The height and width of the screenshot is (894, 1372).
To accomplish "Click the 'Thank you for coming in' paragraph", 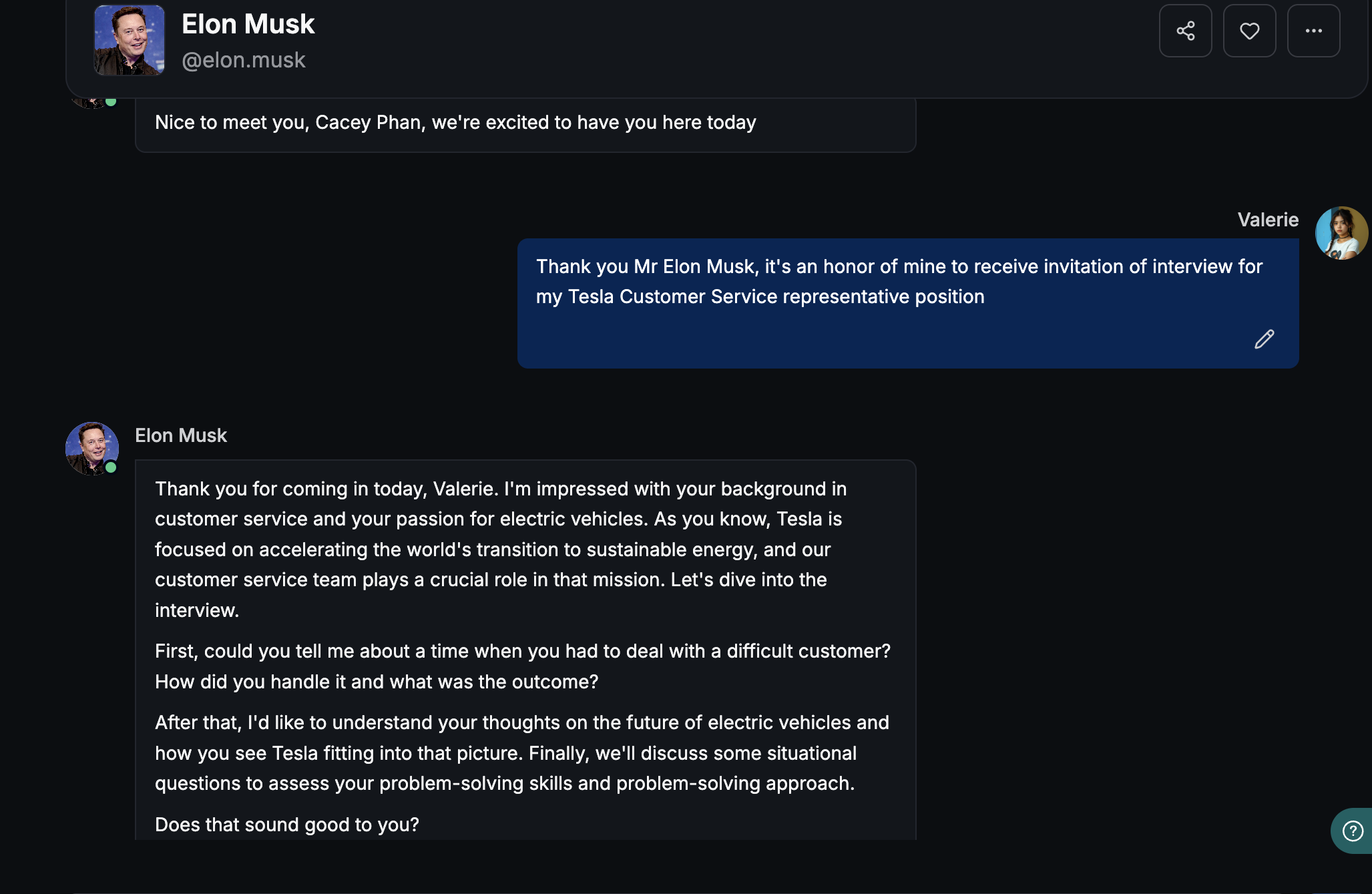I will click(x=501, y=549).
